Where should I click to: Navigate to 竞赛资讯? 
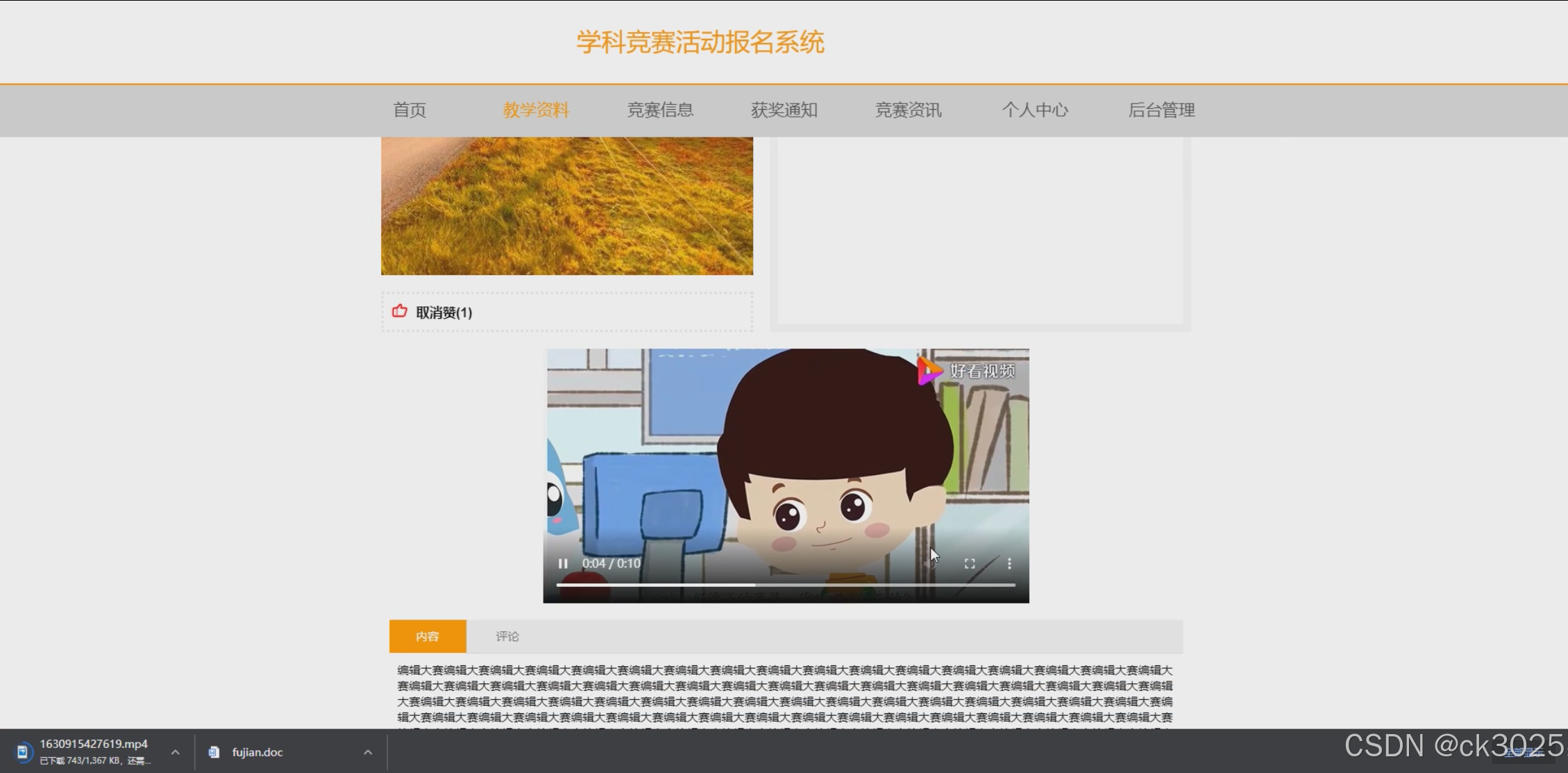click(908, 110)
